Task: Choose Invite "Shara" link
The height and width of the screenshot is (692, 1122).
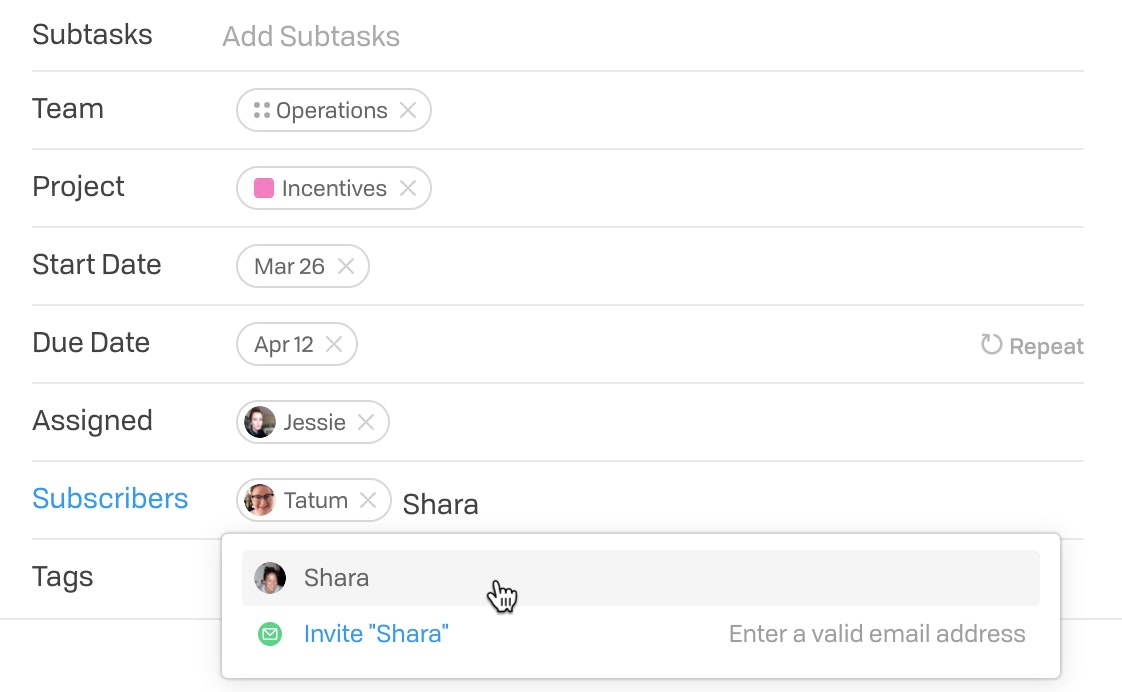Action: [376, 634]
